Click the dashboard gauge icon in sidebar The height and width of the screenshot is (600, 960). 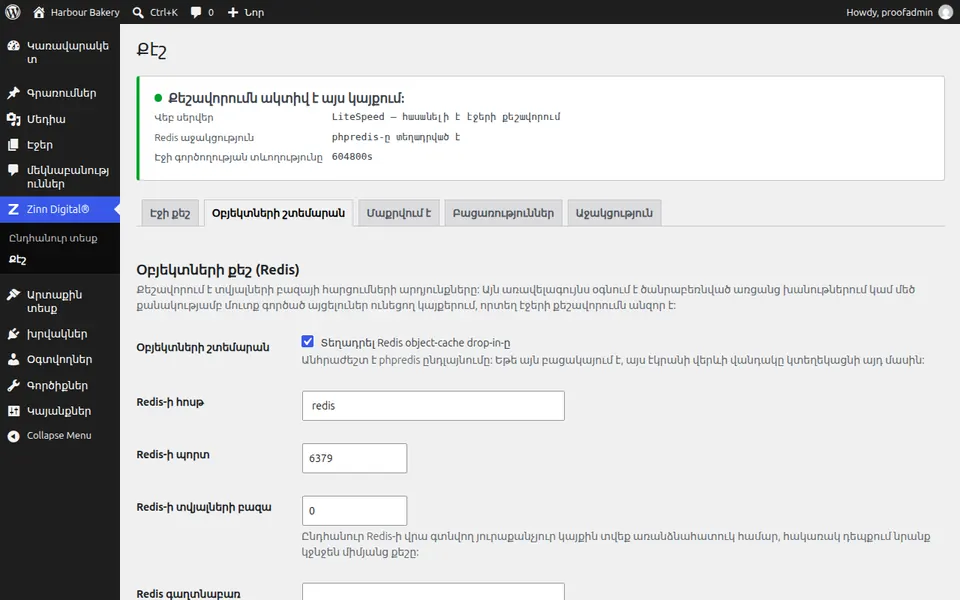13,46
